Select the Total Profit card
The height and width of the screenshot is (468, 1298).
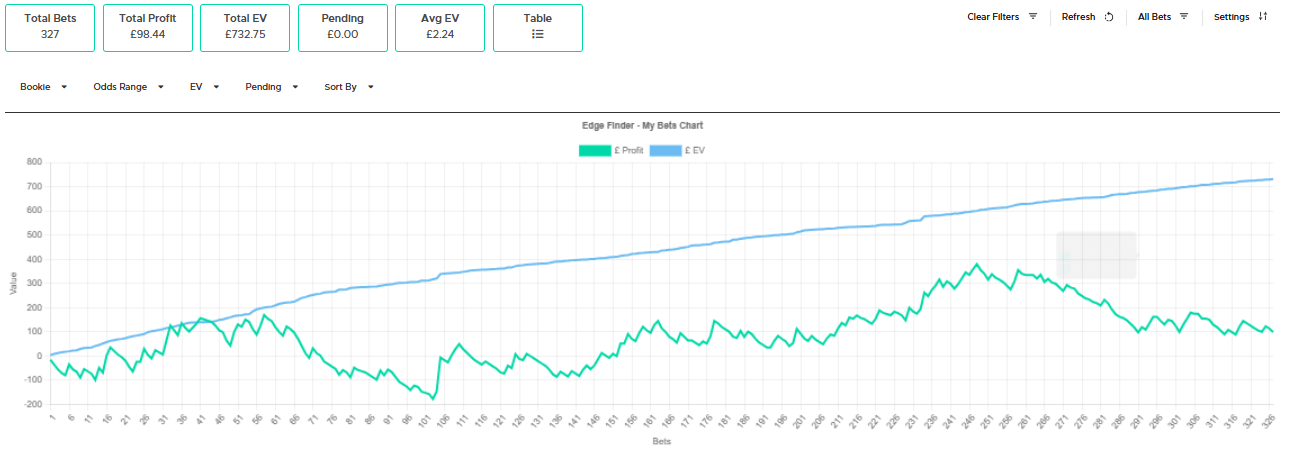click(x=147, y=27)
